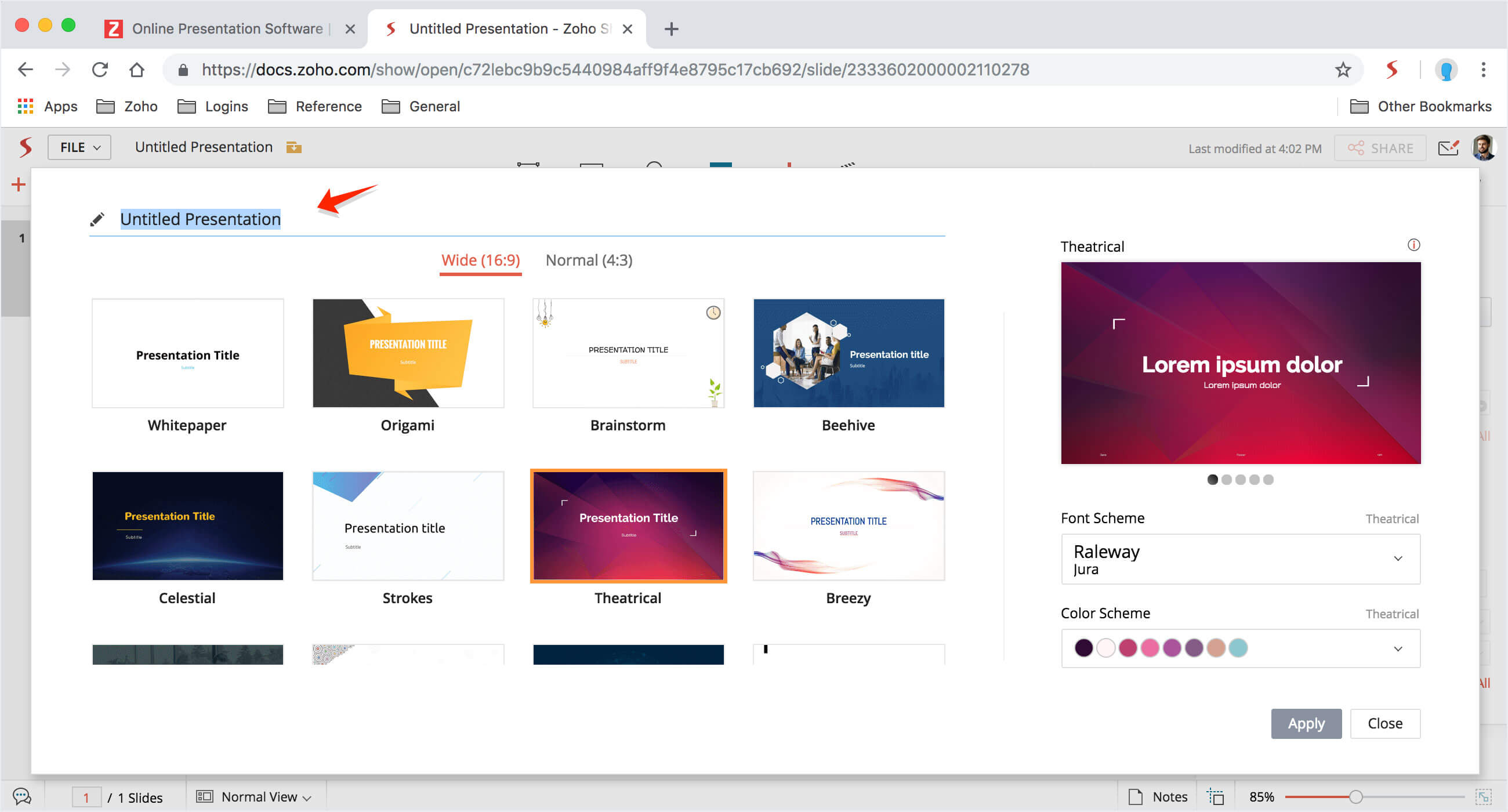Switch to Normal (4:3) tab
The image size is (1508, 812).
click(588, 260)
